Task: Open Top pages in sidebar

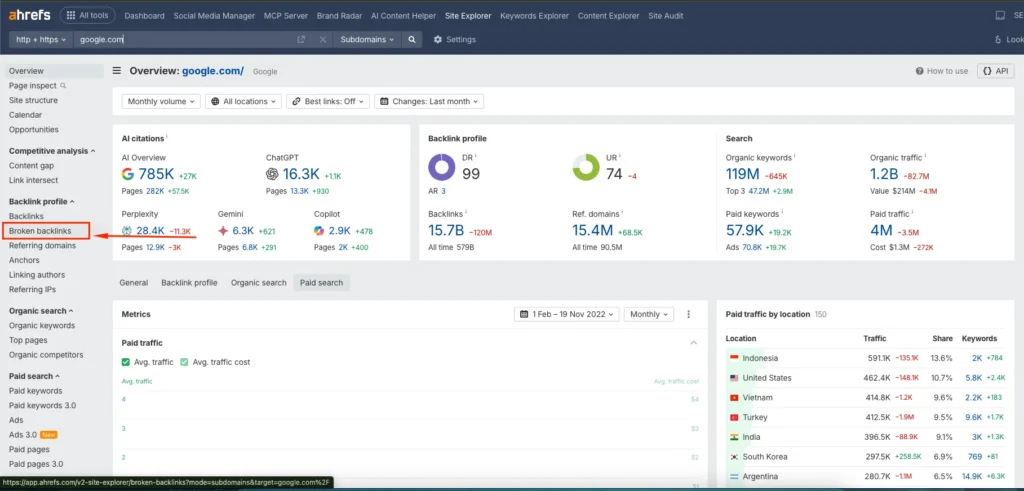Action: [28, 340]
